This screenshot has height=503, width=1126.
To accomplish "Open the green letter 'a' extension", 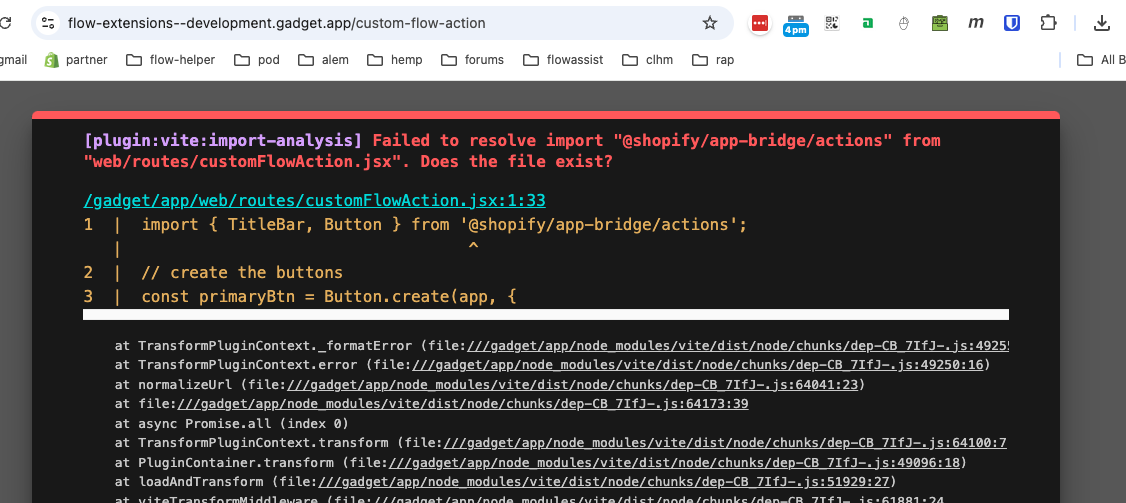I will [x=868, y=23].
